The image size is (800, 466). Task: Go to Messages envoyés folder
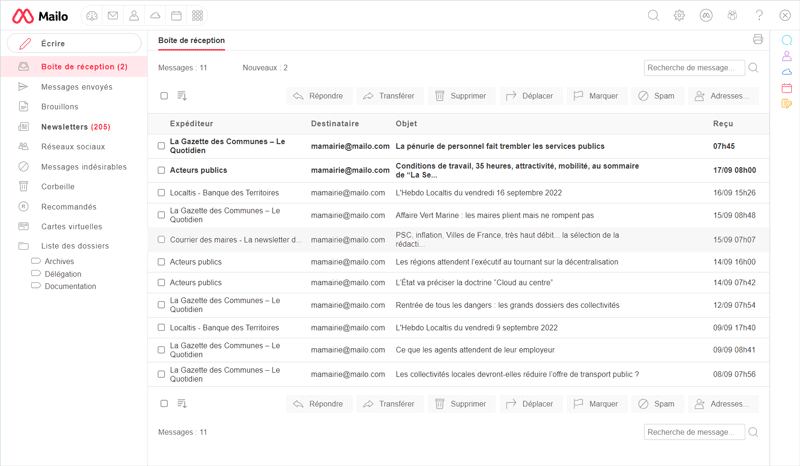point(76,87)
